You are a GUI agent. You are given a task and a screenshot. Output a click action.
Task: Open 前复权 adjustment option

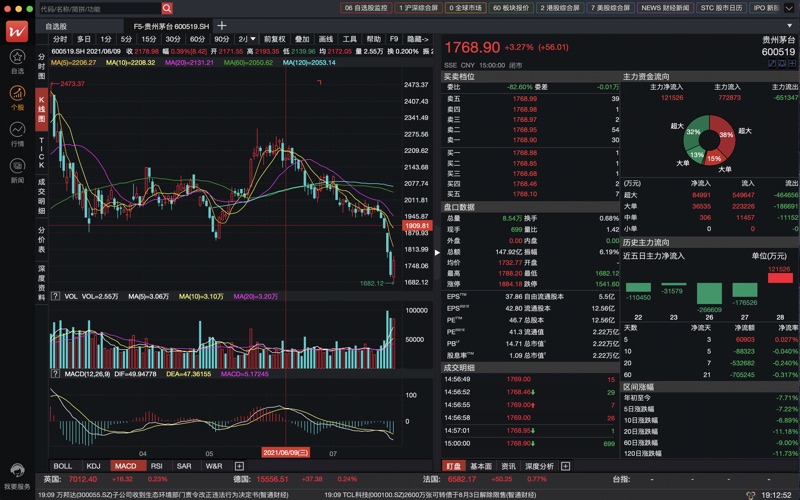[x=274, y=39]
